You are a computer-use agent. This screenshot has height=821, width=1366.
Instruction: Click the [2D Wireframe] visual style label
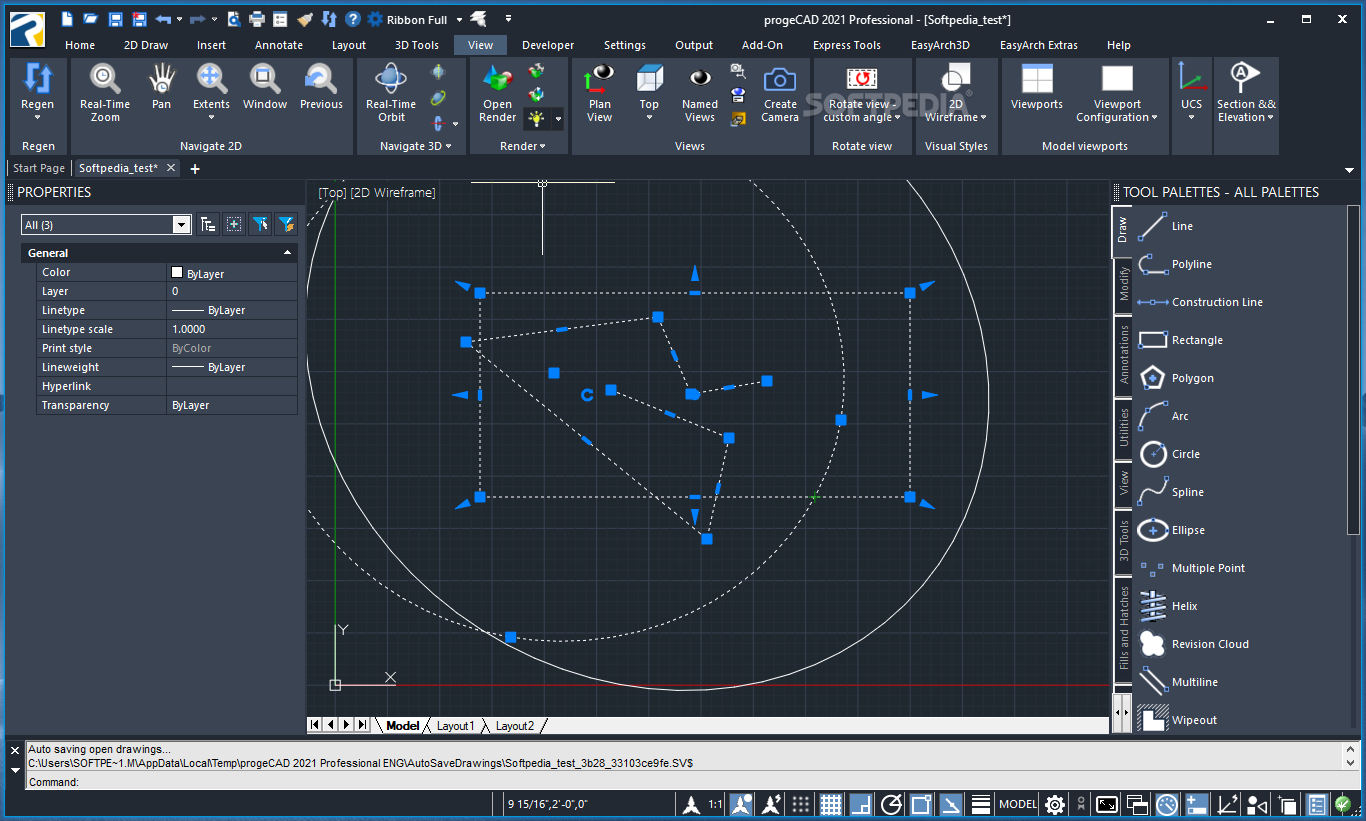393,192
